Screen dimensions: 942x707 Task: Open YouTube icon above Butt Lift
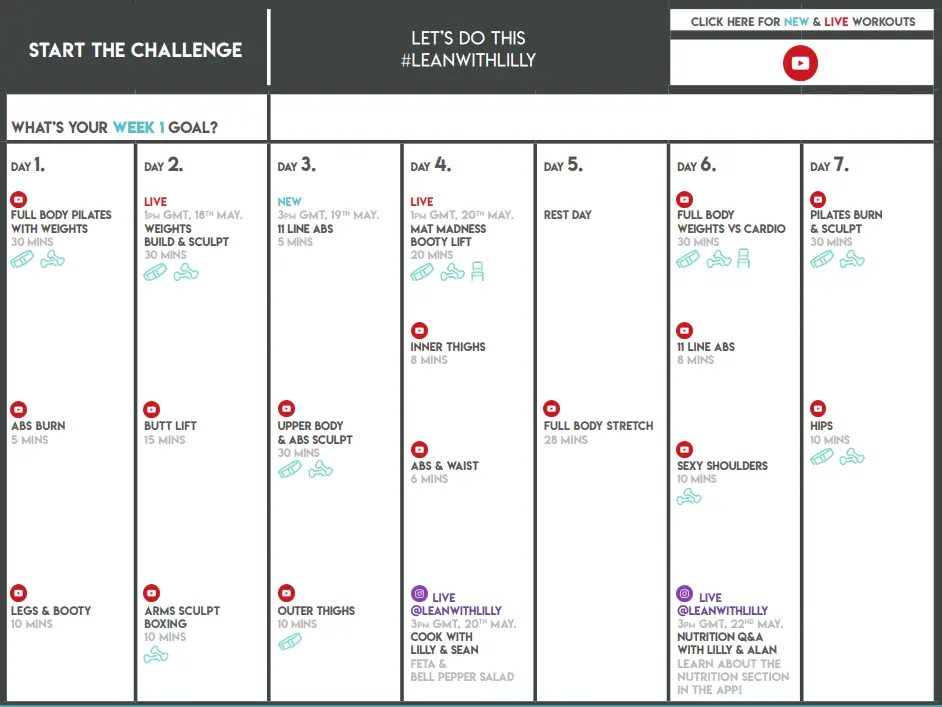(x=152, y=409)
